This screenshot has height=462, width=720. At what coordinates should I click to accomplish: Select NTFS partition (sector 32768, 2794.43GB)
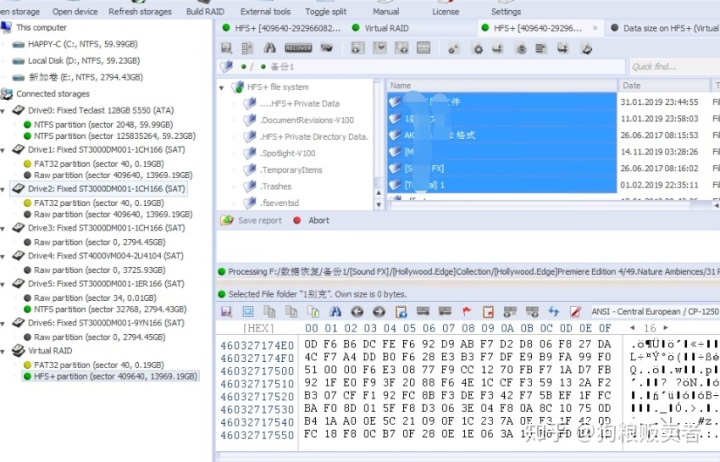110,310
